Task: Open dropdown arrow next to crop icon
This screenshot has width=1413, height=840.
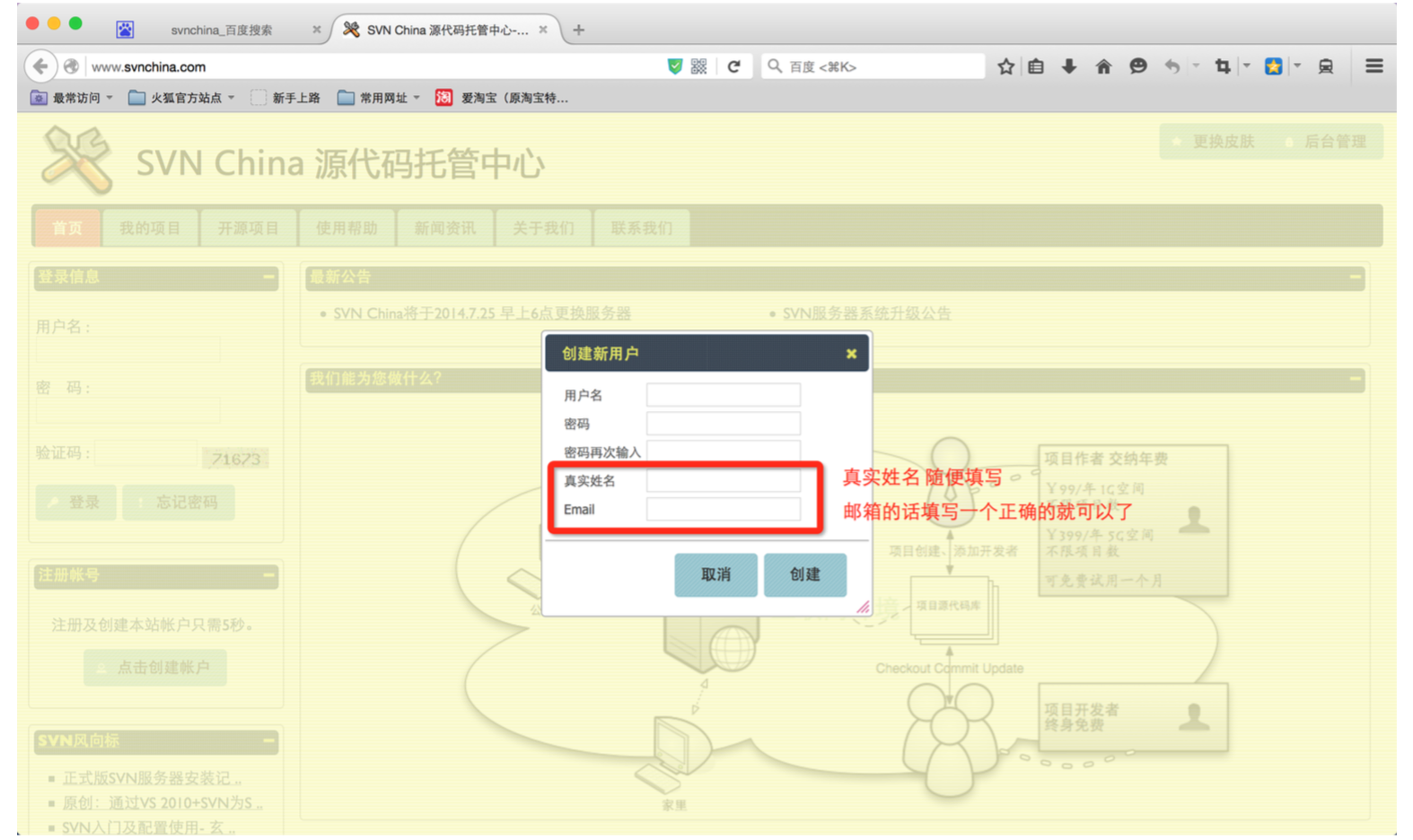Action: [x=1246, y=66]
